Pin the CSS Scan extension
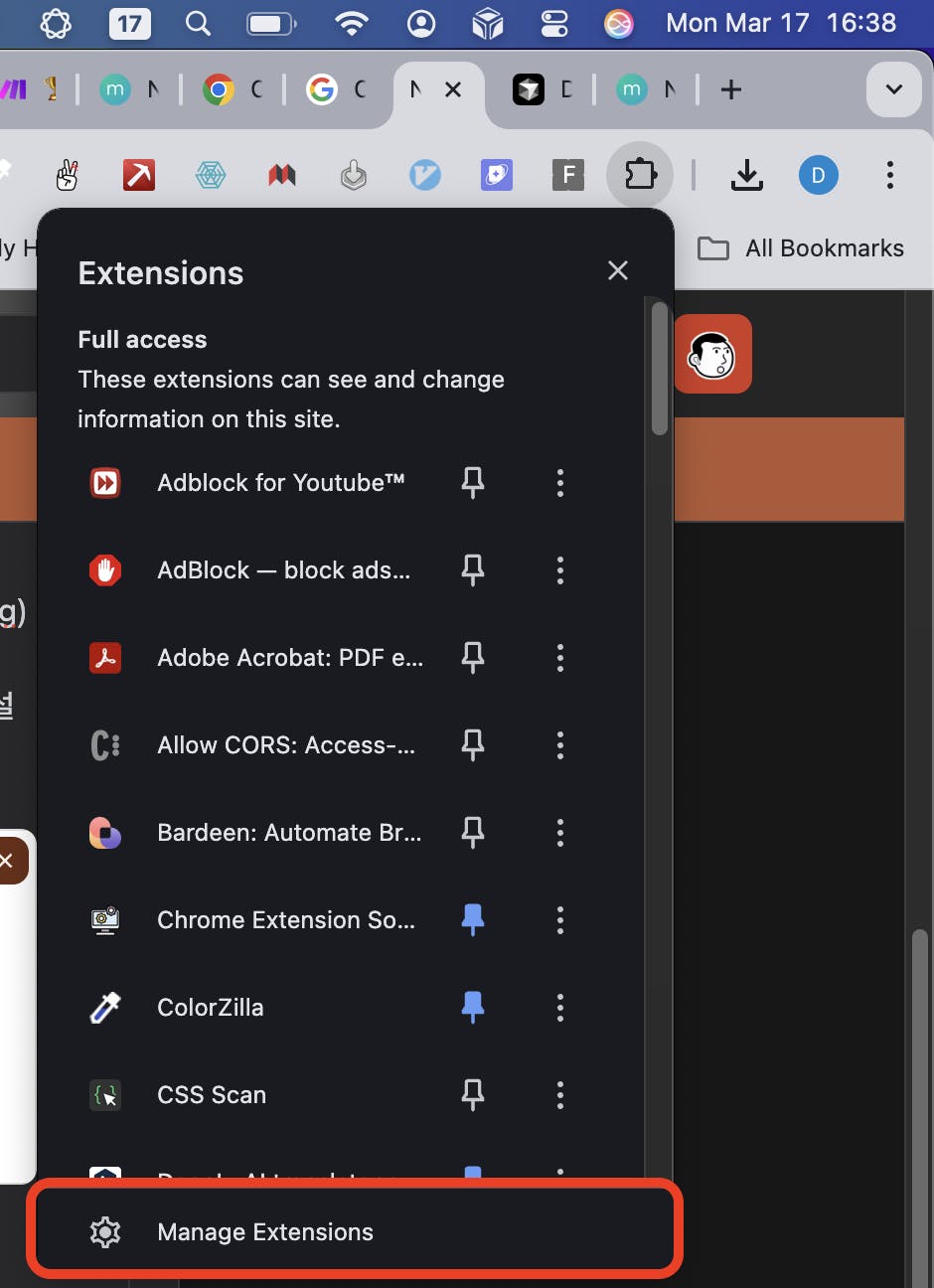The height and width of the screenshot is (1288, 934). click(473, 1095)
